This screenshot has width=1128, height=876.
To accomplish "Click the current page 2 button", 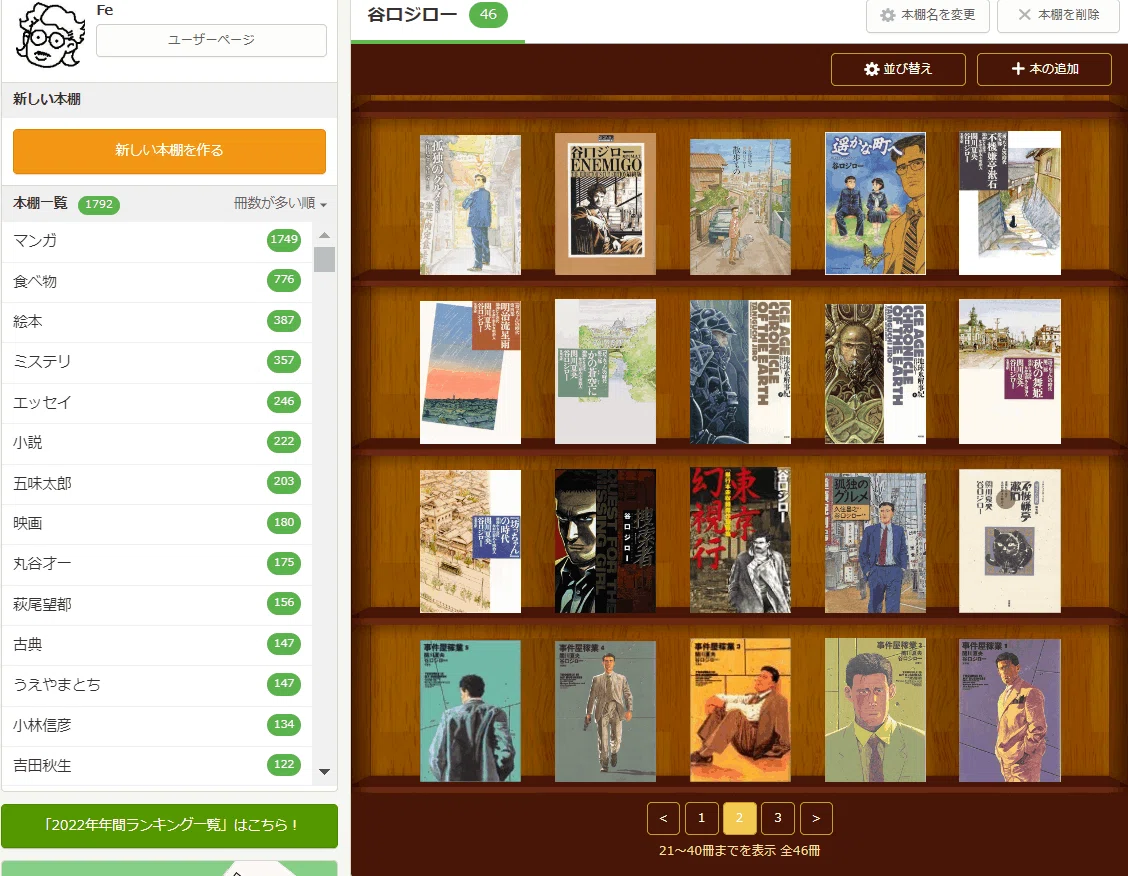I will tap(740, 818).
